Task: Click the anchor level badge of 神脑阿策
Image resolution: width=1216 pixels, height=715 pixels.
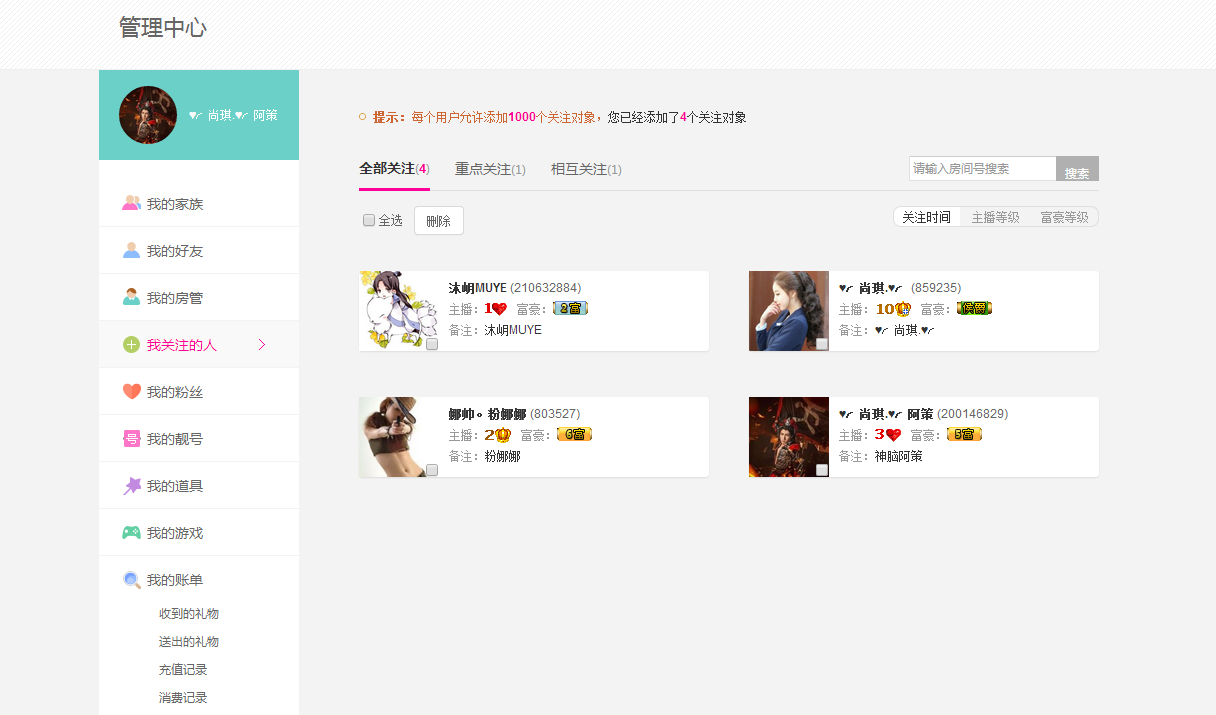Action: [888, 435]
